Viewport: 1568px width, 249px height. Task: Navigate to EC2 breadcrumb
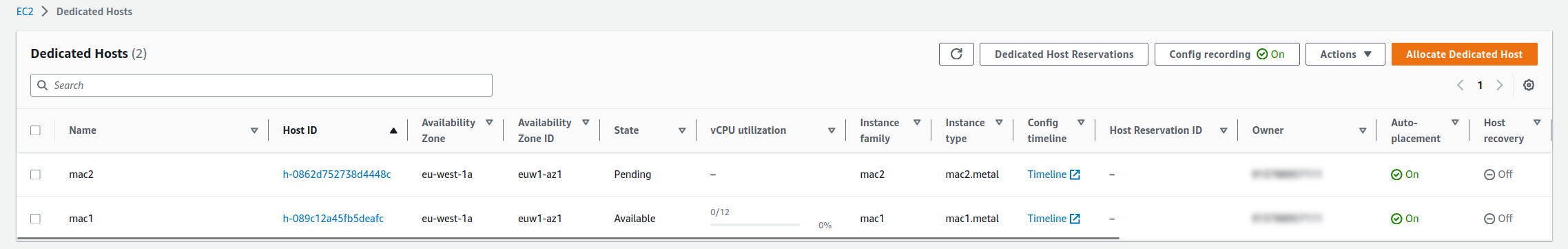point(25,12)
